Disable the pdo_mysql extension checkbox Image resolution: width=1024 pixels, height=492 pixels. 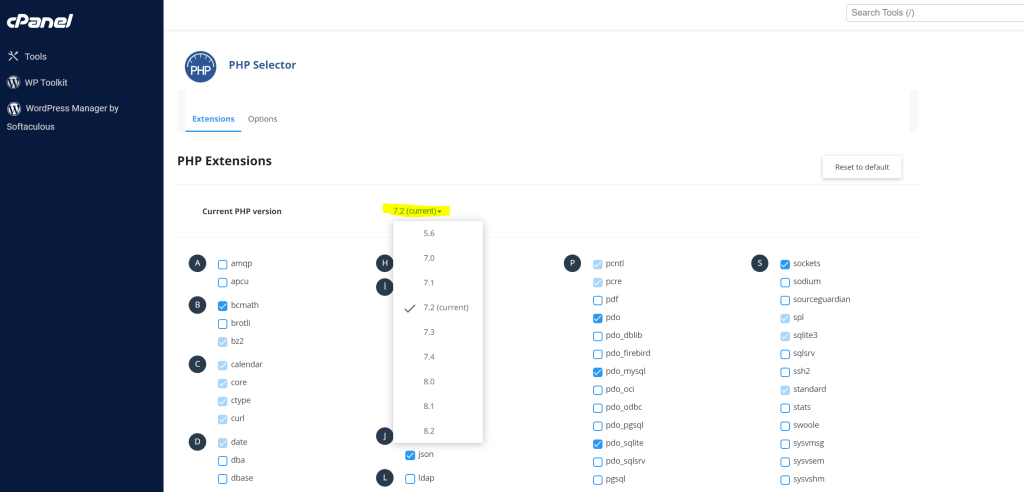coord(598,372)
